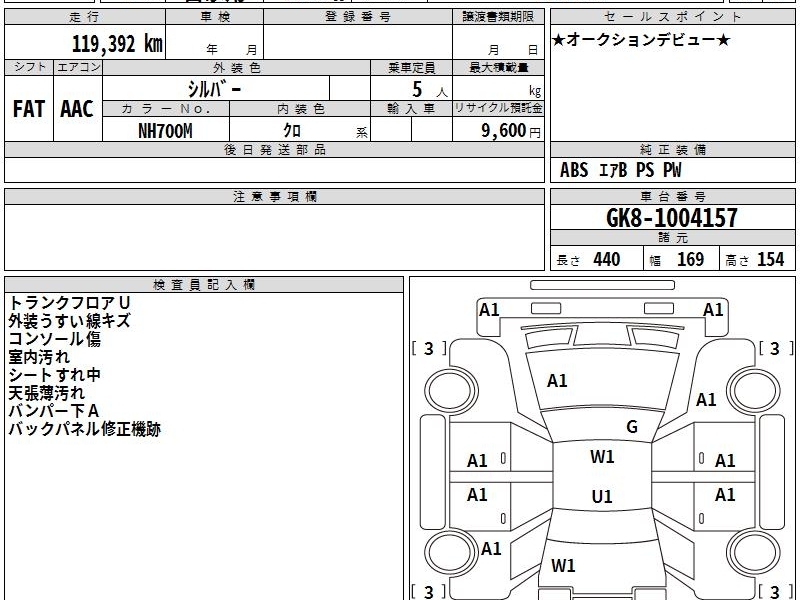Click the width value 169
800x600 pixels.
(690, 259)
